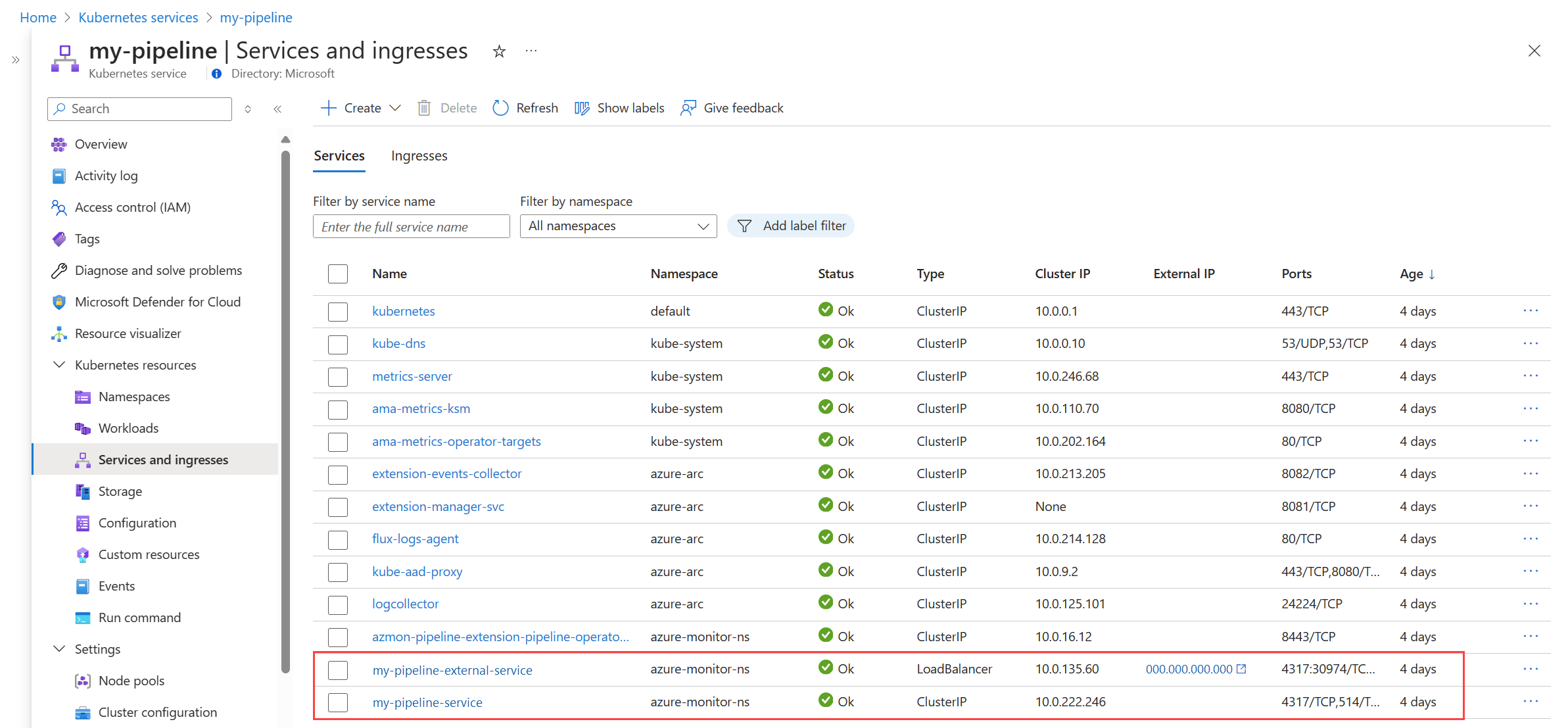Check the select-all checkbox in the table header

coord(338,274)
